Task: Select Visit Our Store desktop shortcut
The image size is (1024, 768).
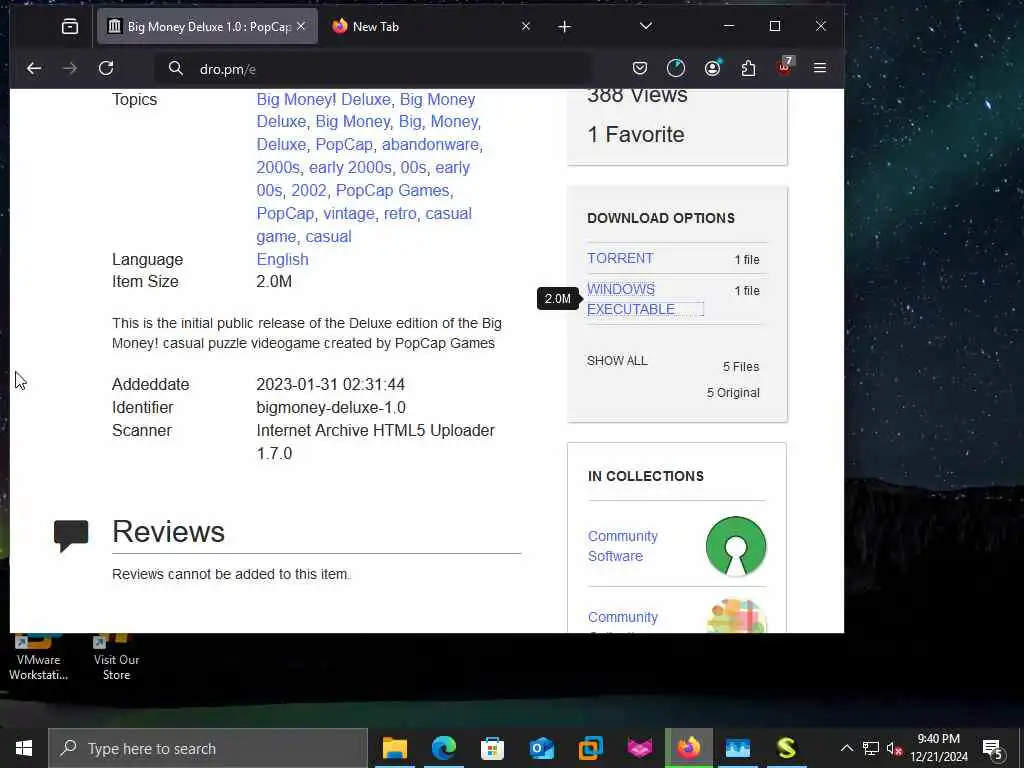Action: (x=116, y=657)
